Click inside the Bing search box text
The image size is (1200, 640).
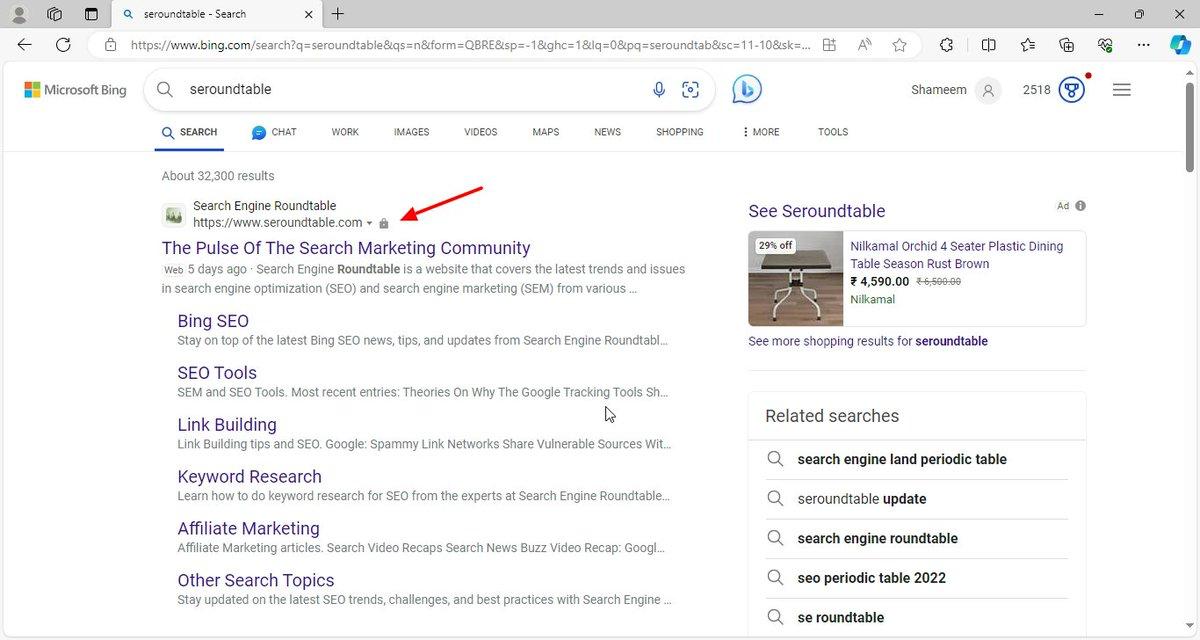[230, 89]
